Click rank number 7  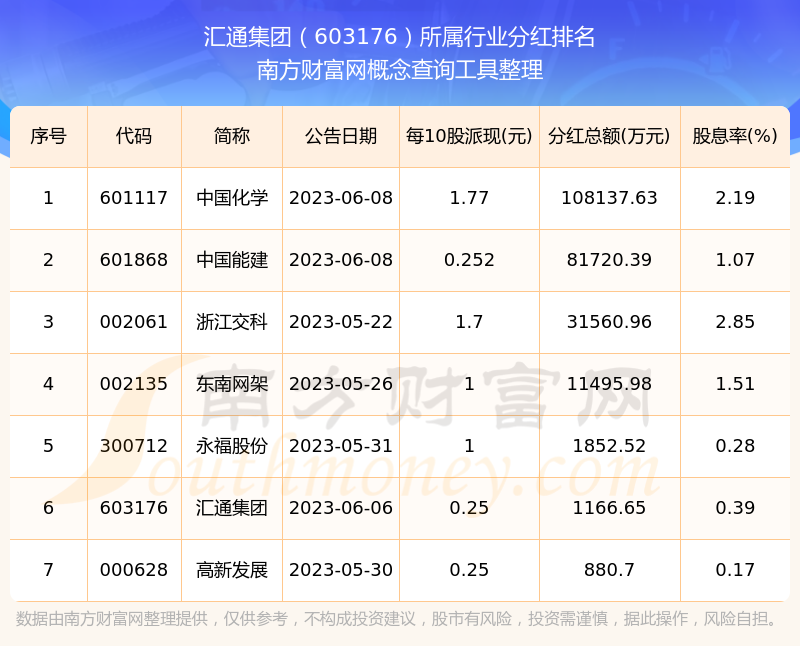48,570
